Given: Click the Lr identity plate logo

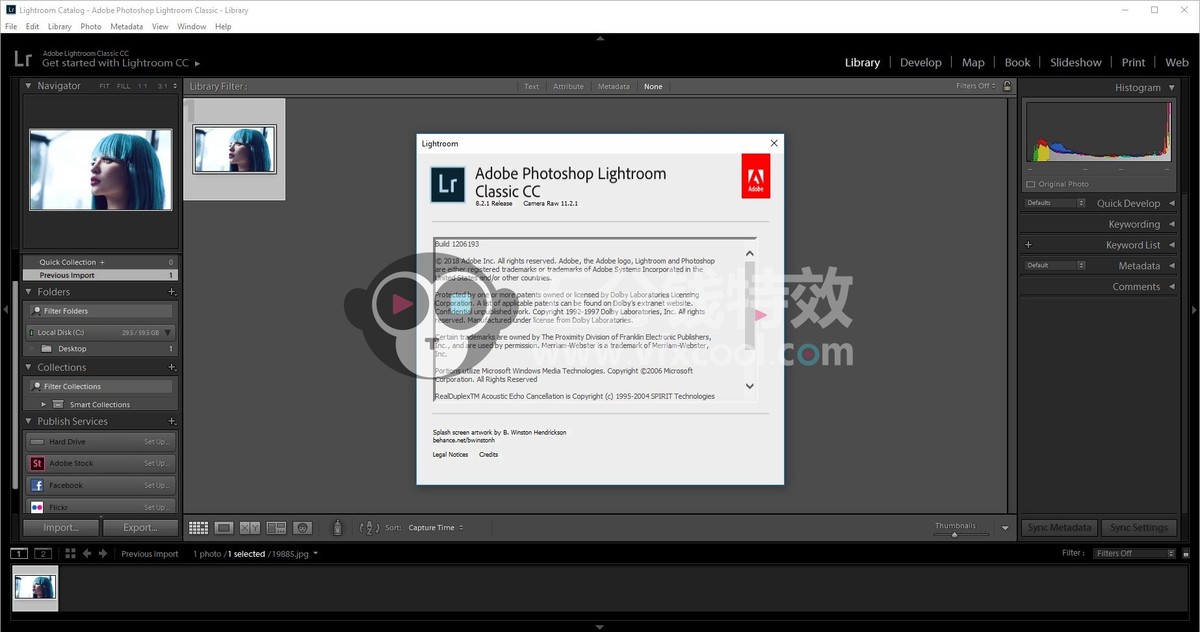Looking at the screenshot, I should 22,58.
